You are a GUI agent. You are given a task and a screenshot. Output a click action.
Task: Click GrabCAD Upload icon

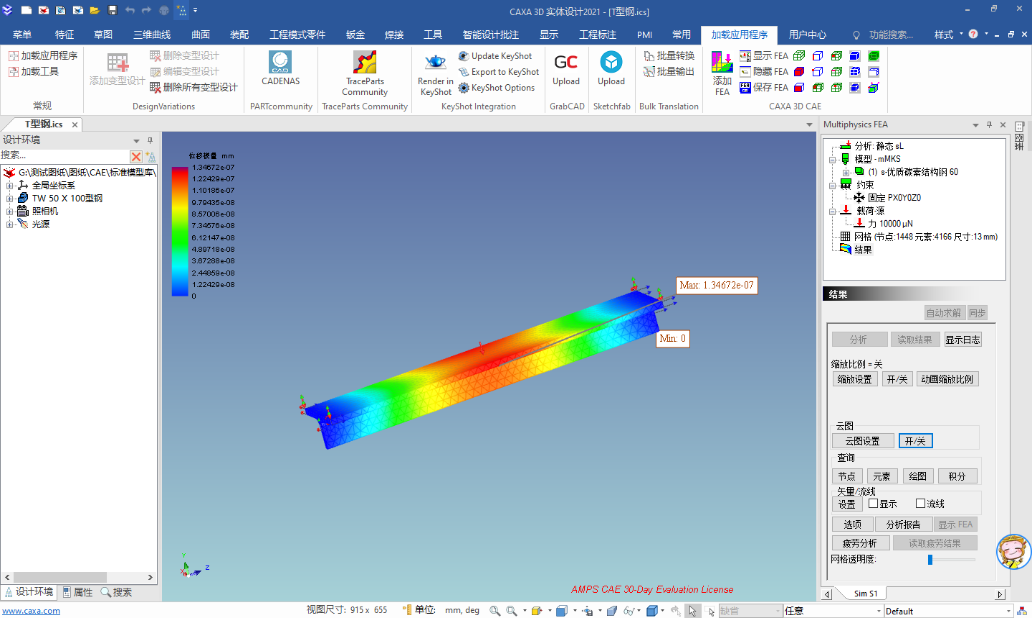566,63
